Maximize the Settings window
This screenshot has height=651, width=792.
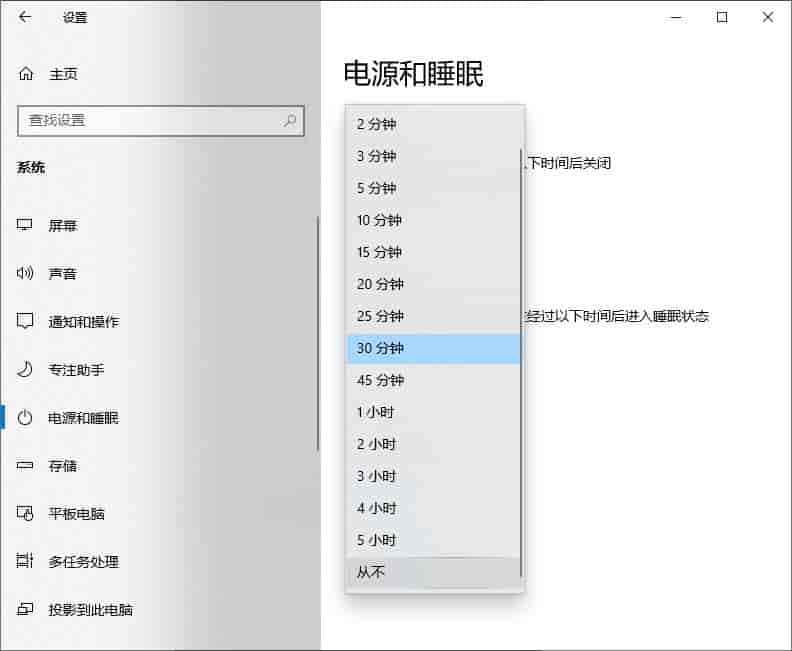pyautogui.click(x=722, y=17)
